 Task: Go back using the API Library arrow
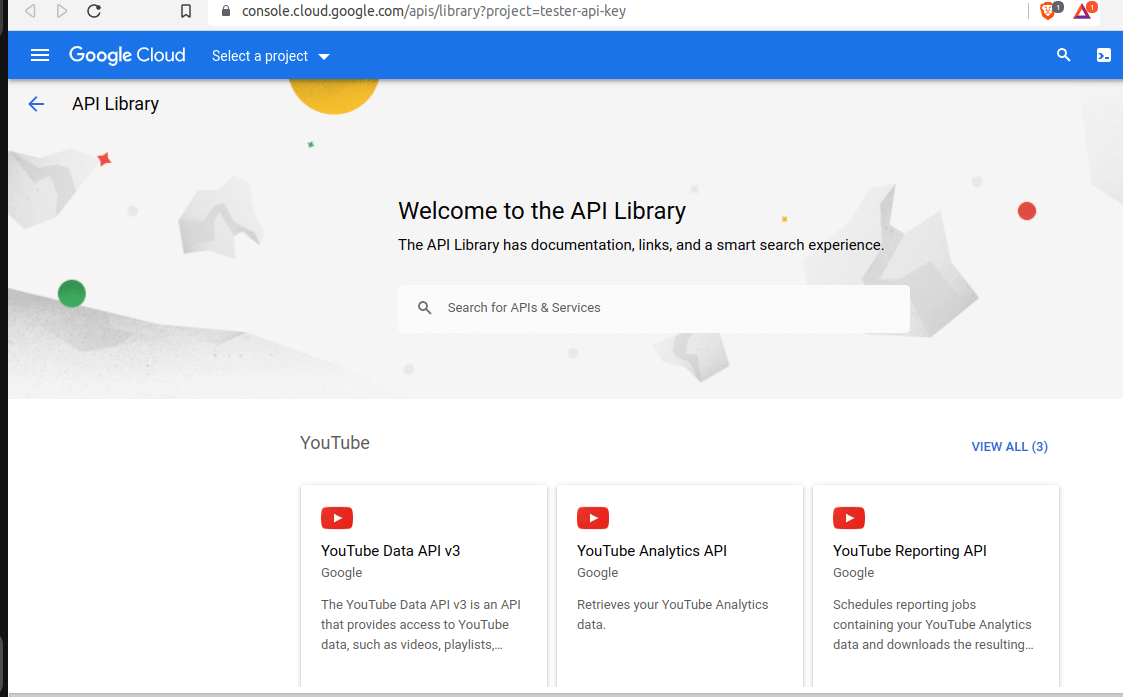tap(36, 104)
